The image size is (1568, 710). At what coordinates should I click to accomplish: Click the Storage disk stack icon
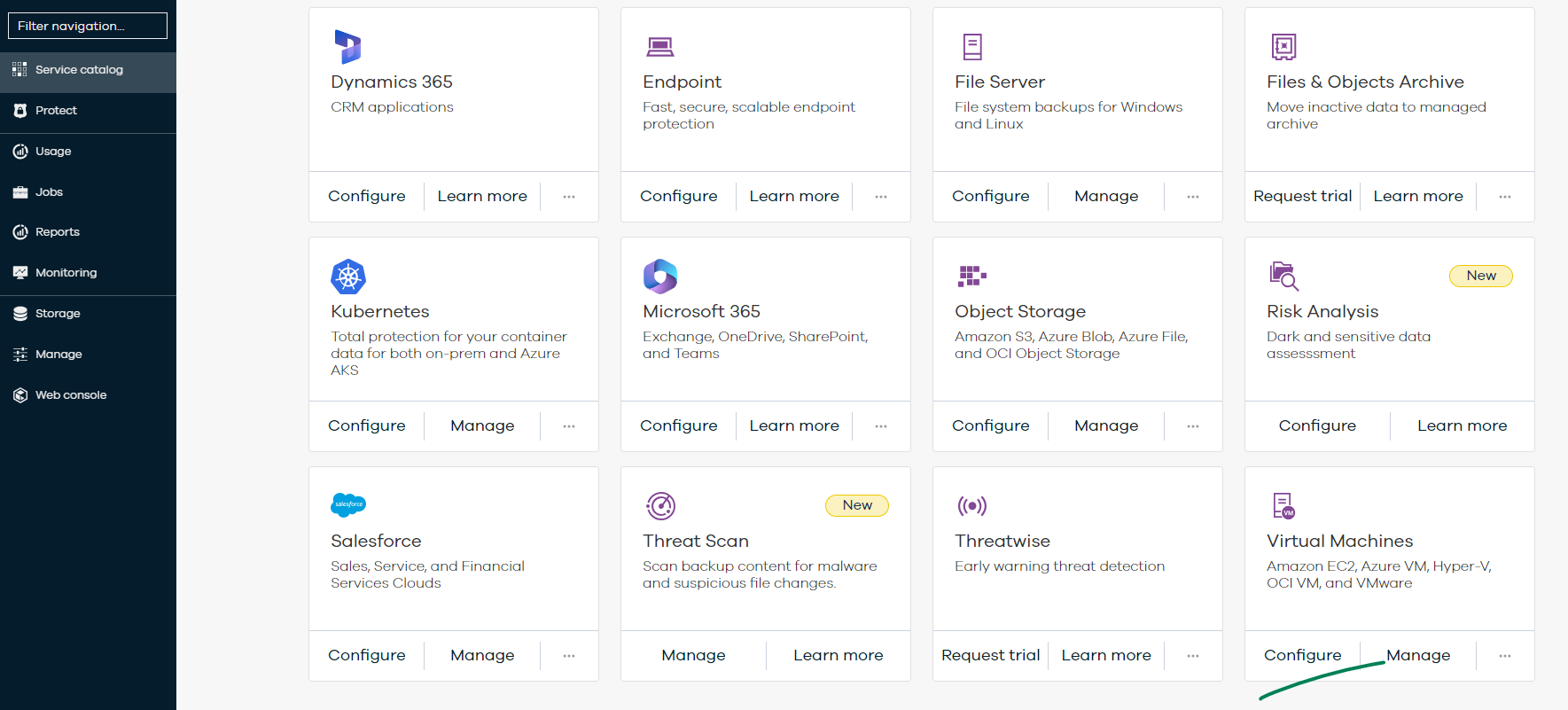[20, 314]
